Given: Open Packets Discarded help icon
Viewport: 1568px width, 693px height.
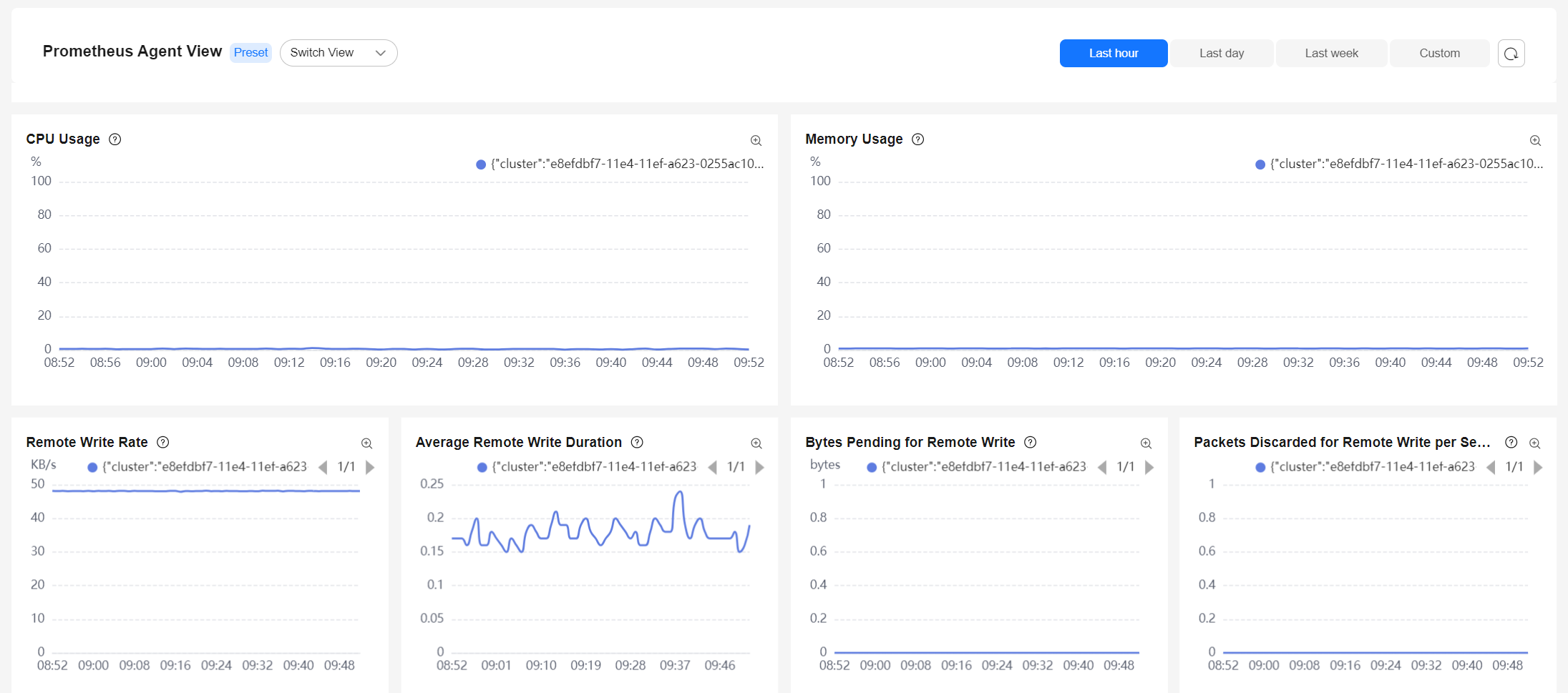Looking at the screenshot, I should (x=1511, y=442).
